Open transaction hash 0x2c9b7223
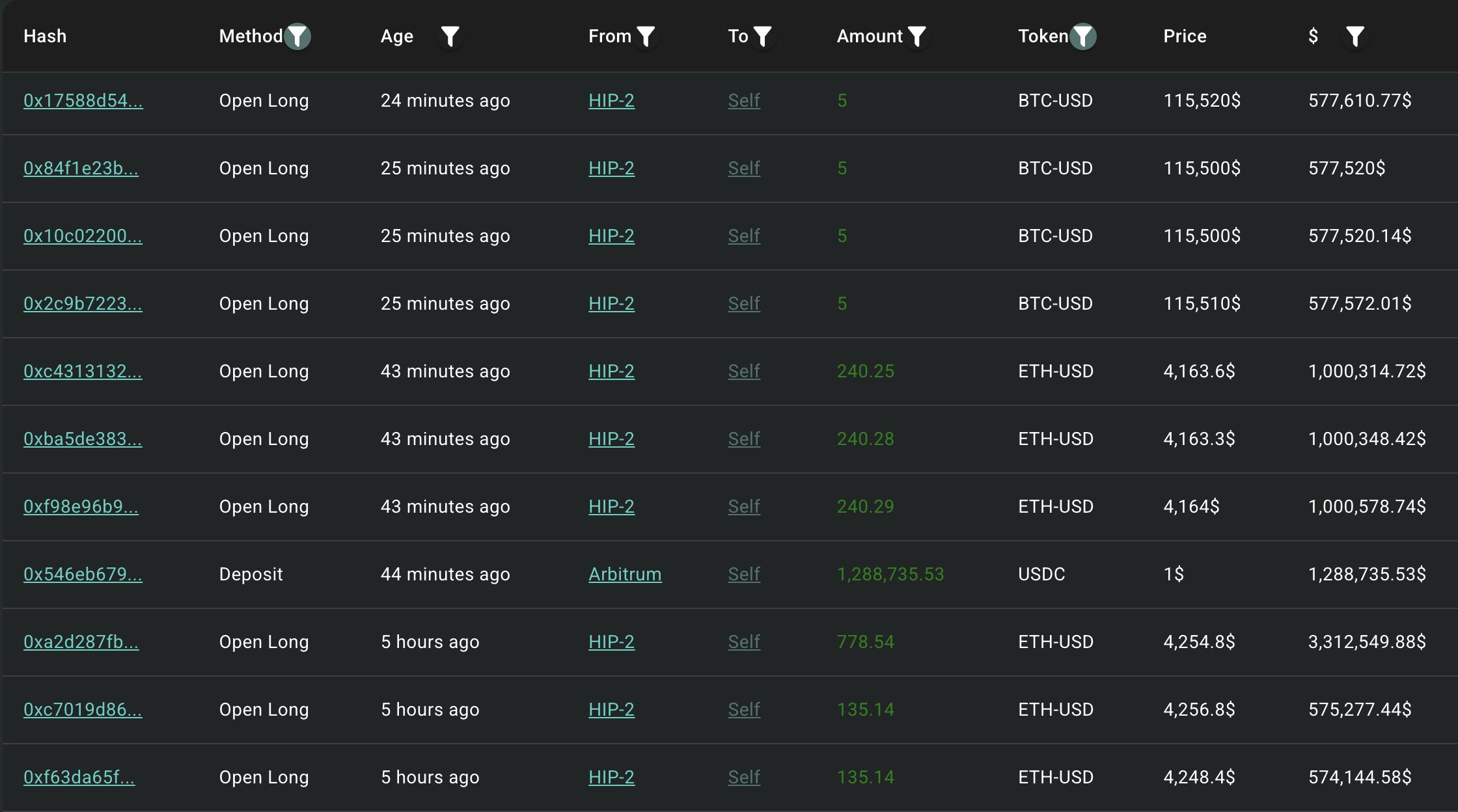 83,303
